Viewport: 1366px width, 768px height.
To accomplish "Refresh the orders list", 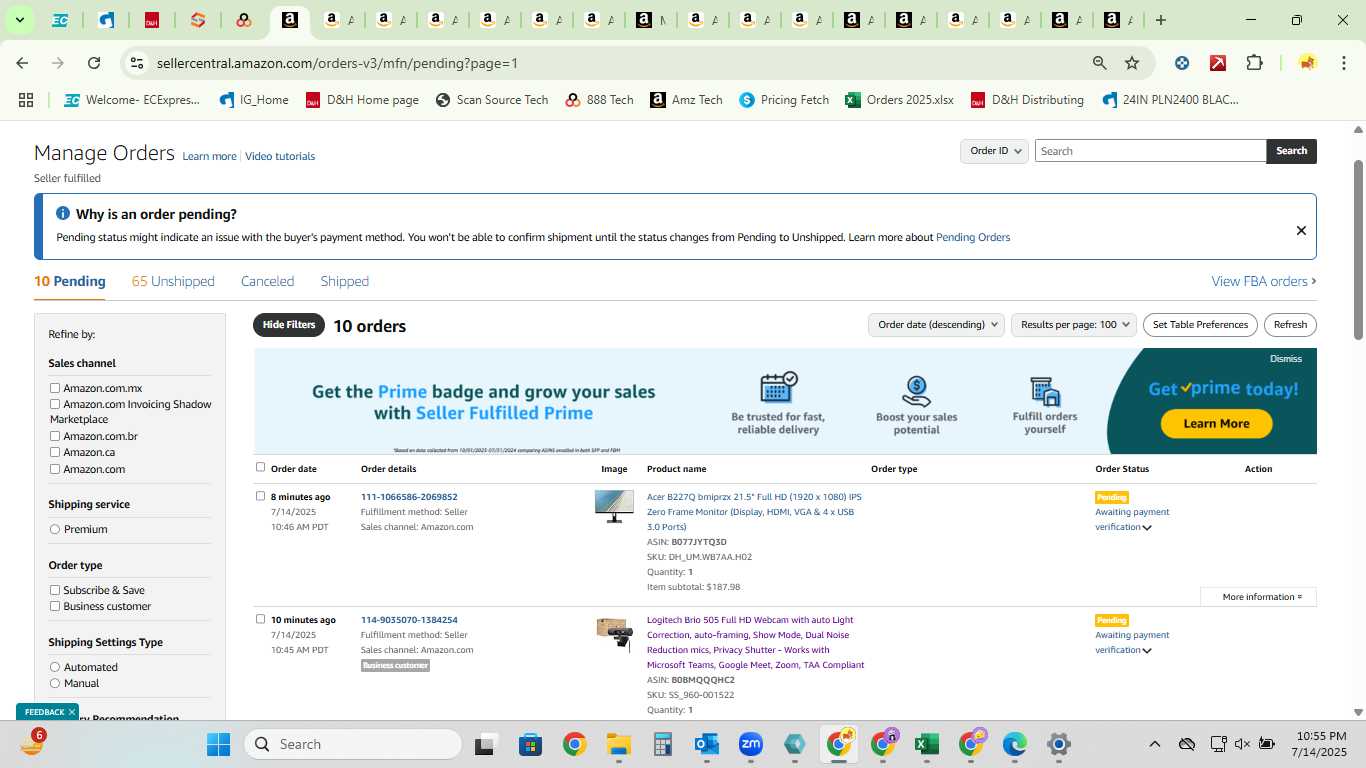I will pyautogui.click(x=1290, y=325).
